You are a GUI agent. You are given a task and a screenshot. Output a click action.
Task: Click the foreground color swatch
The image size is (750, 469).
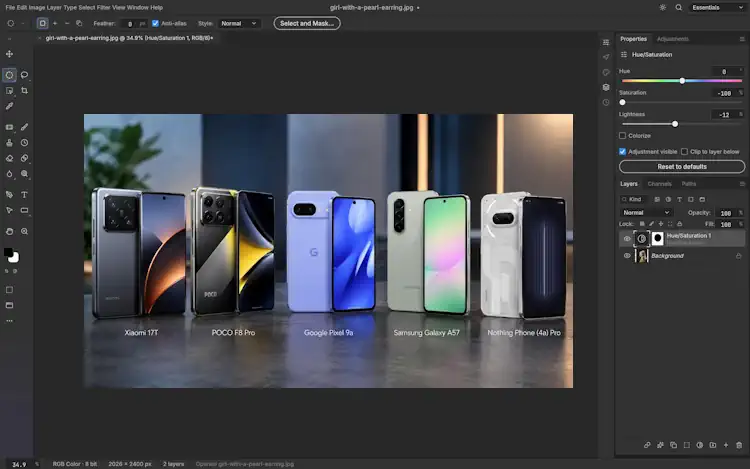coord(8,252)
